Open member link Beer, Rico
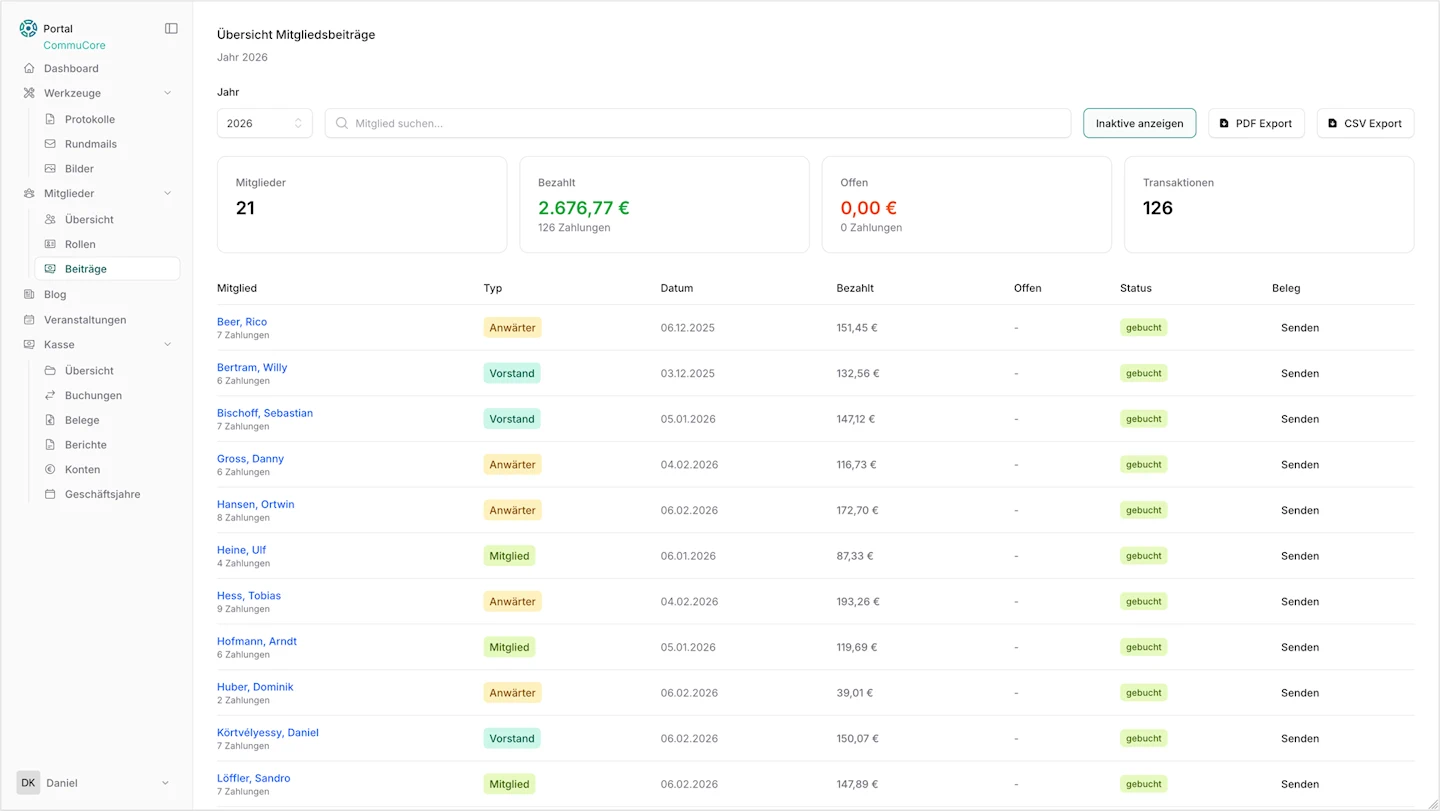Screen dimensions: 1440x811 coord(242,322)
